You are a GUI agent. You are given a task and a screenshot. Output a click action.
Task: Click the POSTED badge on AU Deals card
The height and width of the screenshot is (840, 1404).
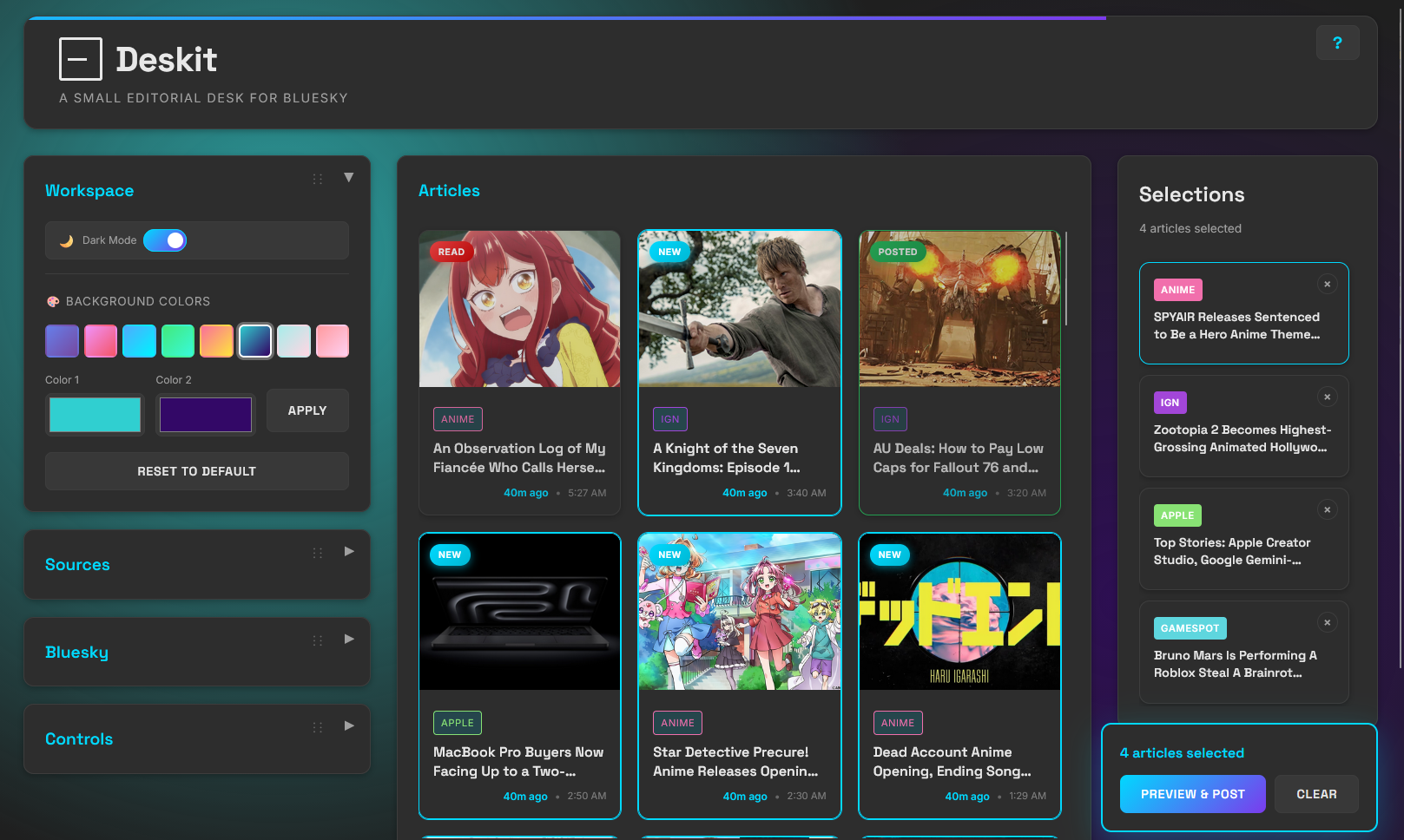(898, 252)
